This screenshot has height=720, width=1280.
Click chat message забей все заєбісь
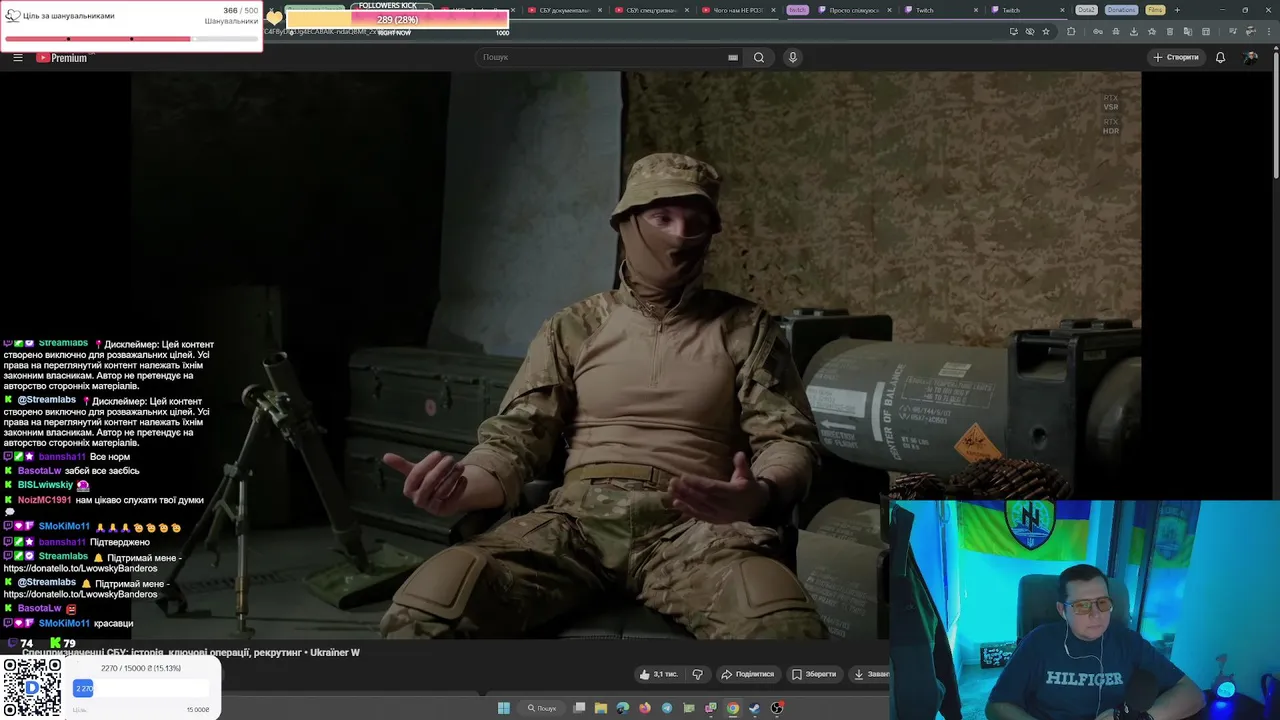click(102, 471)
